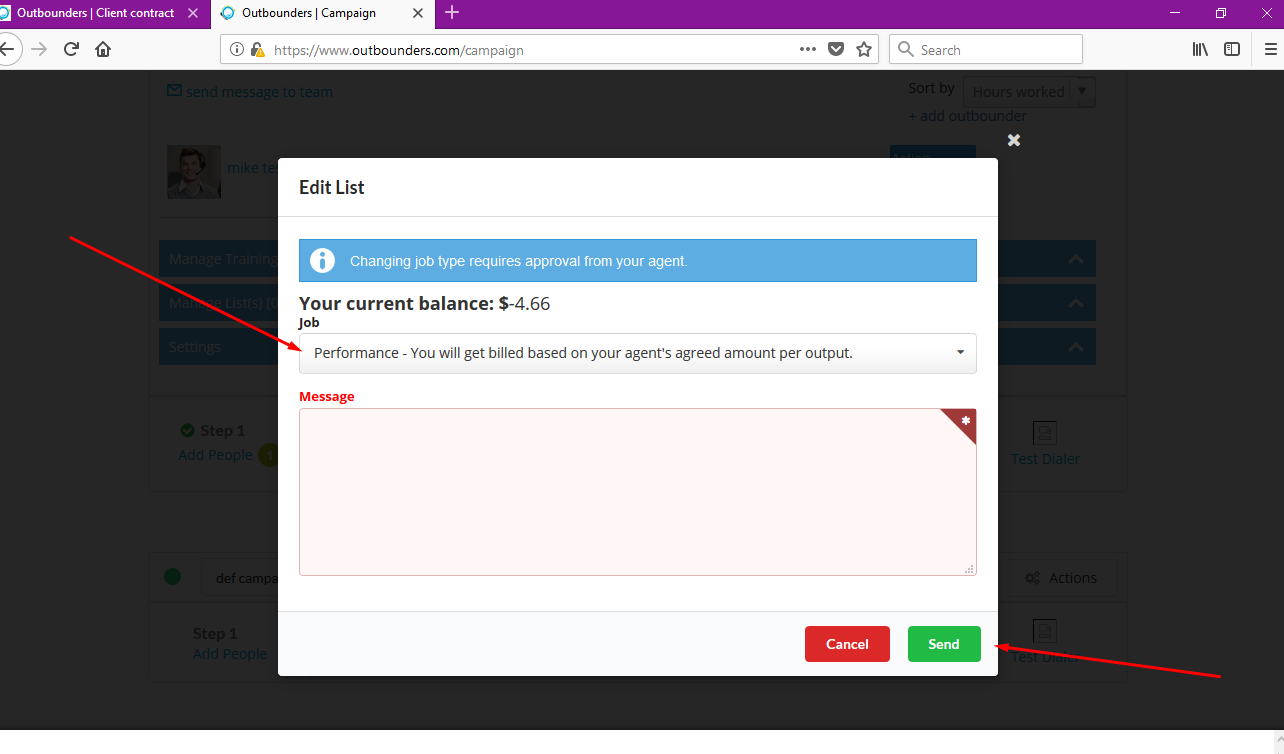Click the search magnifier icon
The image size is (1284, 754).
click(906, 49)
